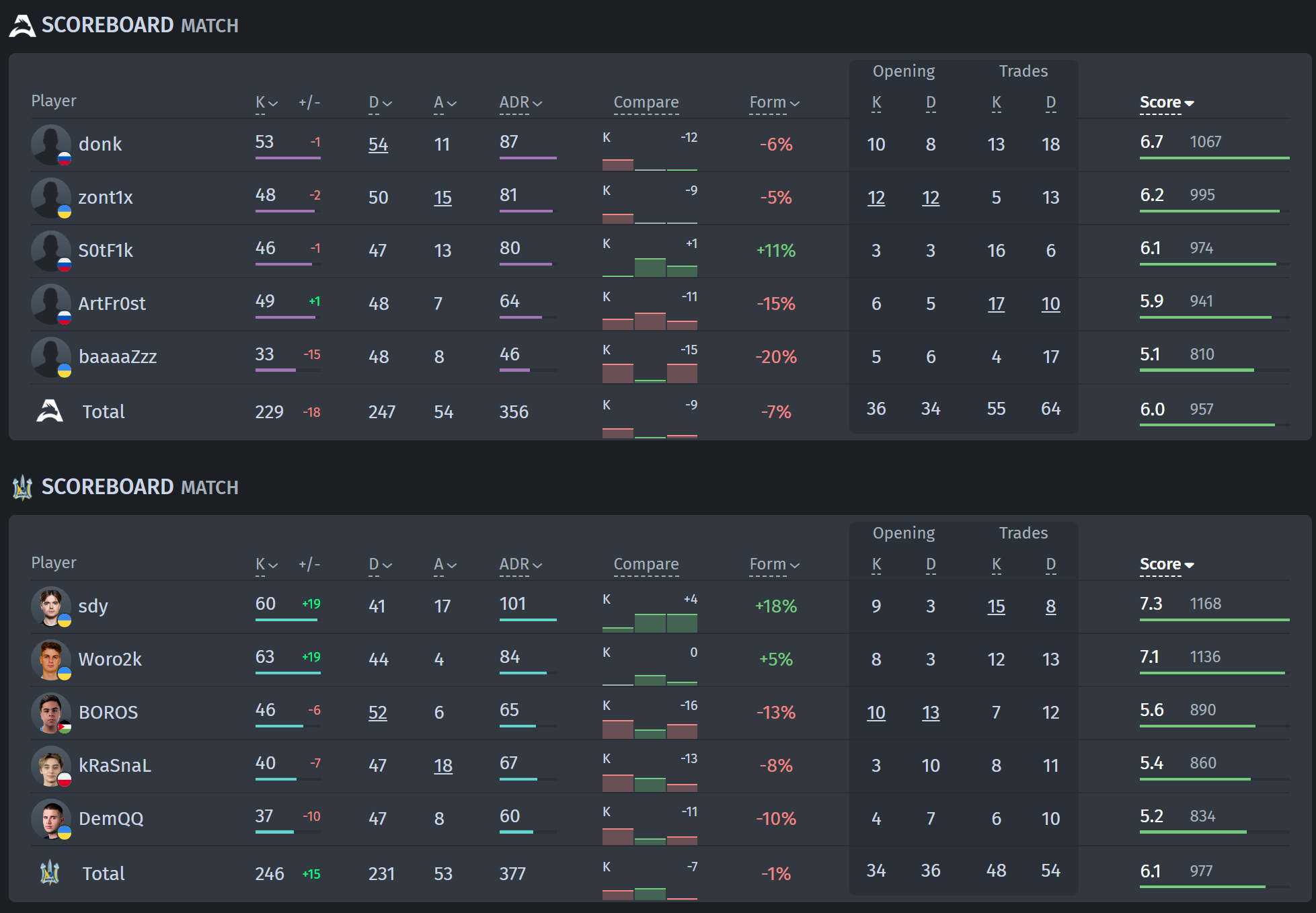Open baaaaZzz player name link
Screen dimensions: 1316x913
[x=118, y=357]
